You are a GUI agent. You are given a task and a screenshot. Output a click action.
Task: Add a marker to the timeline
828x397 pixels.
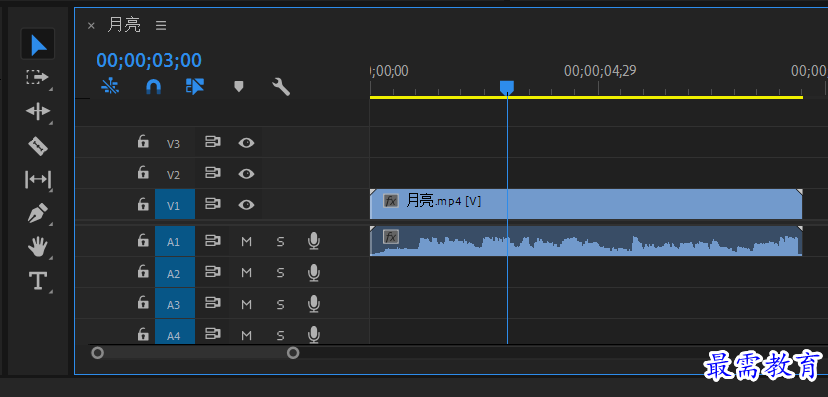239,87
